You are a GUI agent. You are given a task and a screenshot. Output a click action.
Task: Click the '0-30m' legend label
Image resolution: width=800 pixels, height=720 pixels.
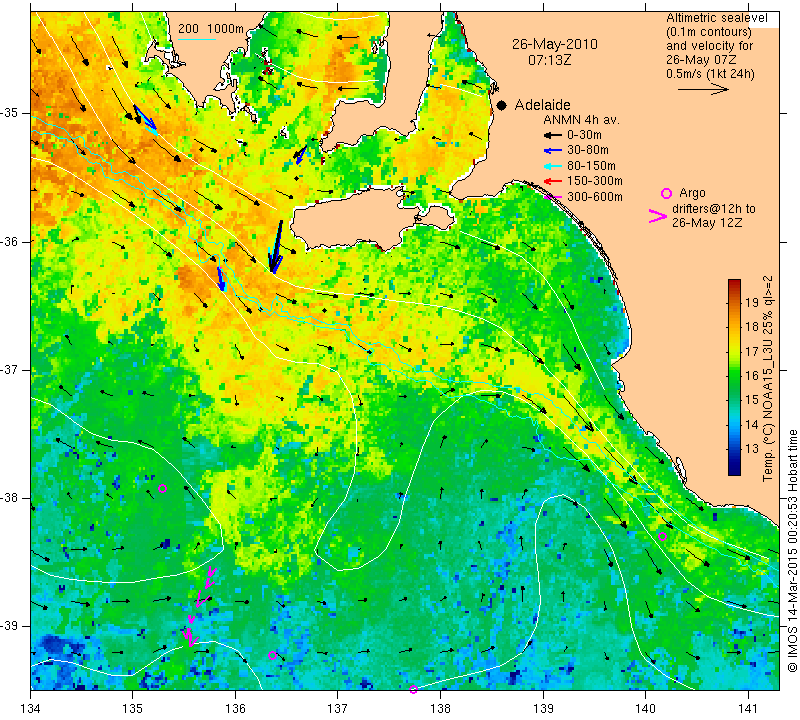pos(584,135)
